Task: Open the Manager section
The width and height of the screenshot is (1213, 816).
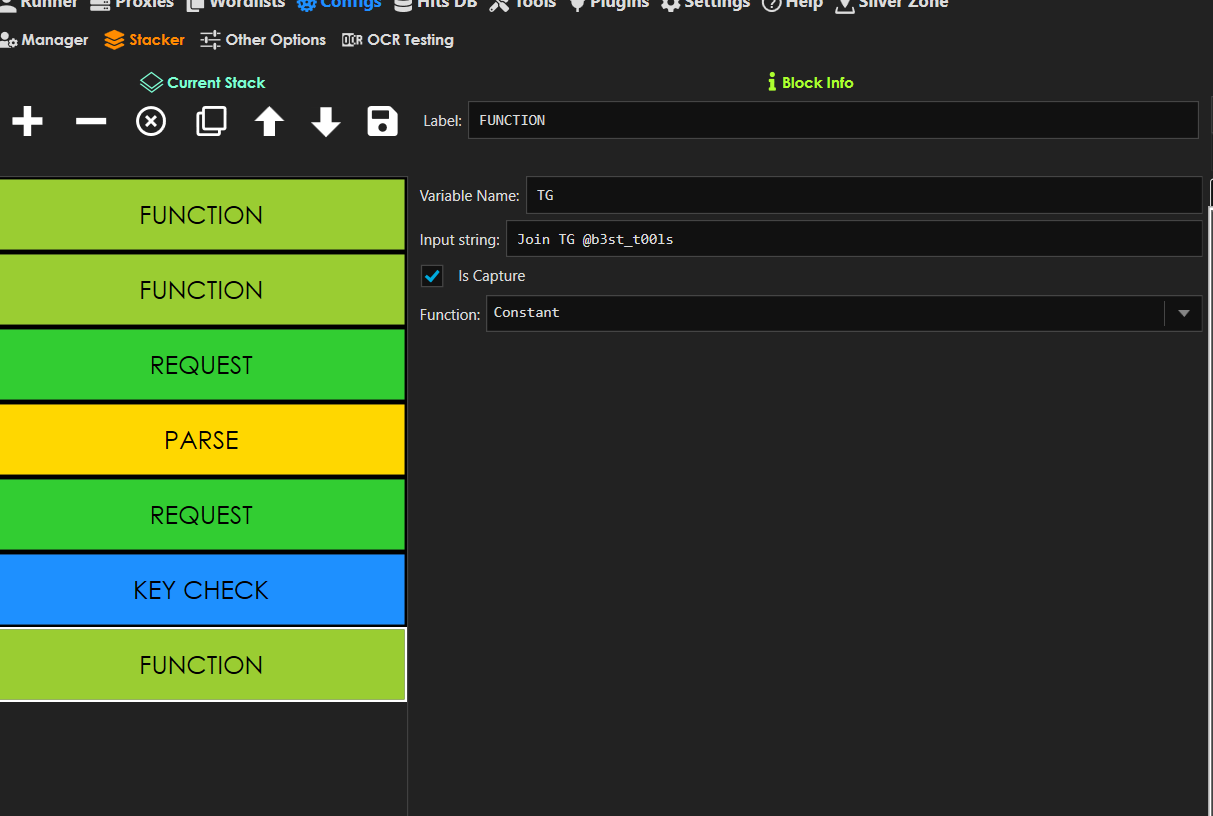Action: click(45, 40)
